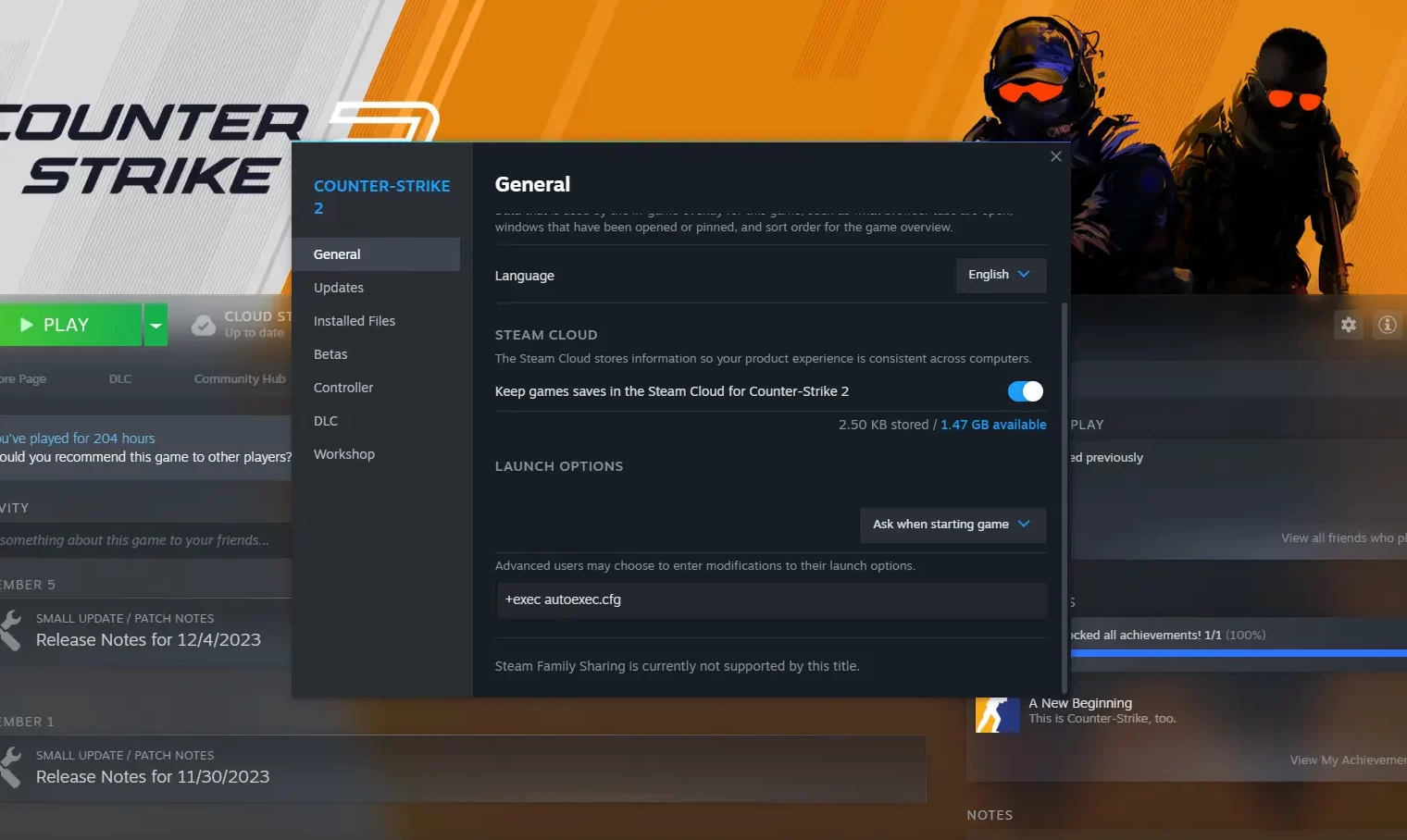Click the wrench icon for 12/4/2023 notes

(x=10, y=629)
